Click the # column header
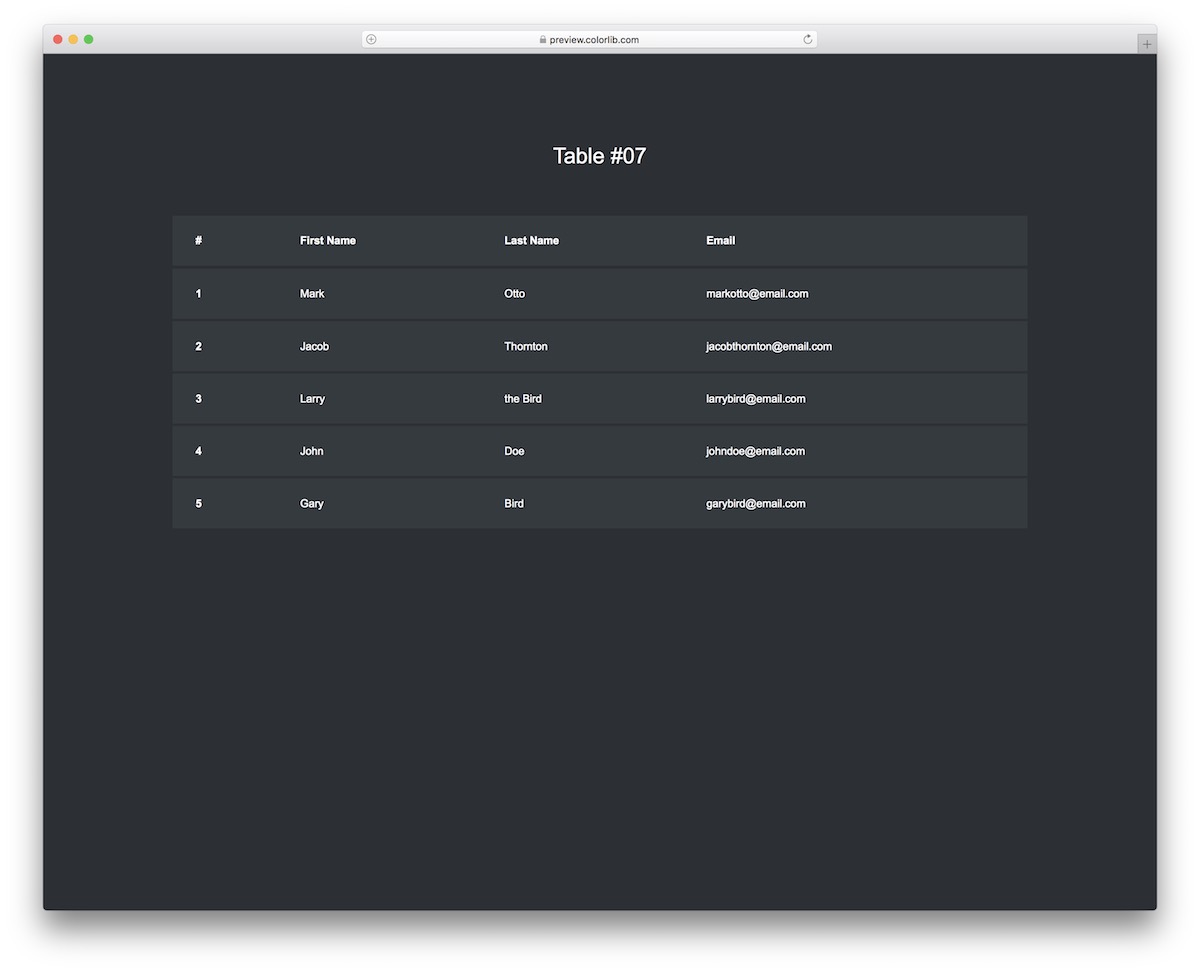The image size is (1200, 972). coord(198,240)
